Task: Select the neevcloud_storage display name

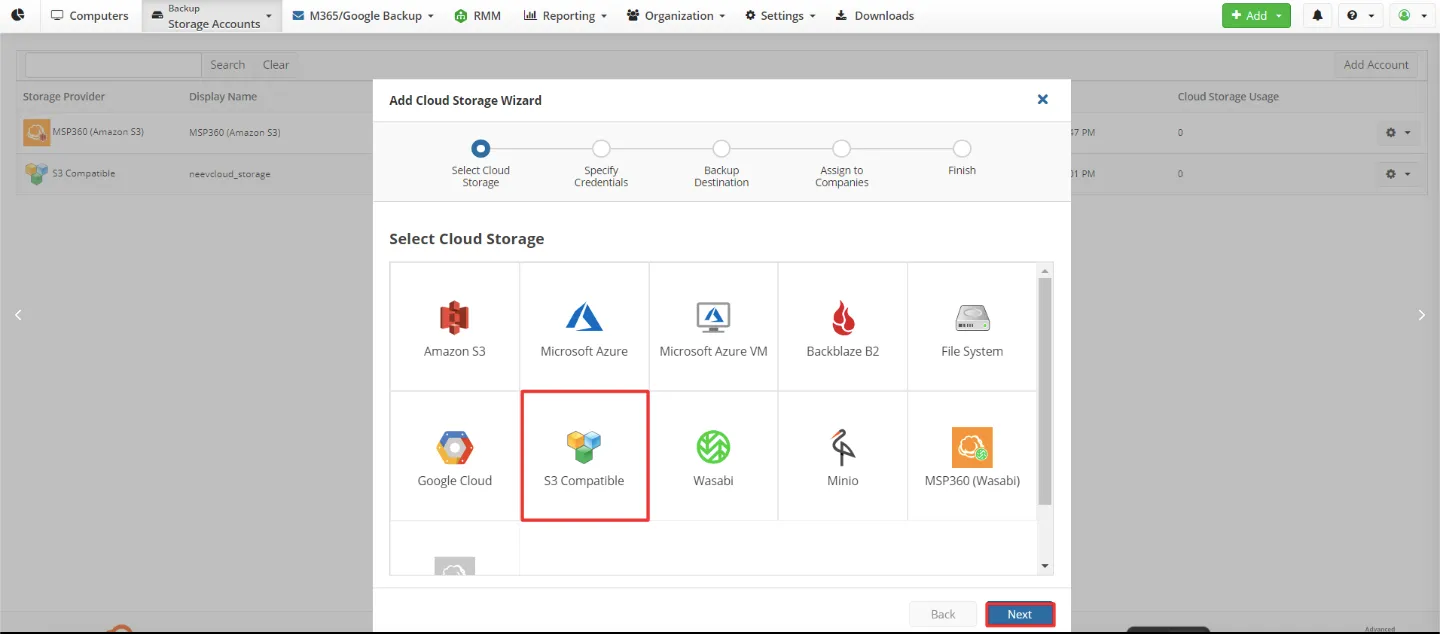Action: pyautogui.click(x=229, y=174)
